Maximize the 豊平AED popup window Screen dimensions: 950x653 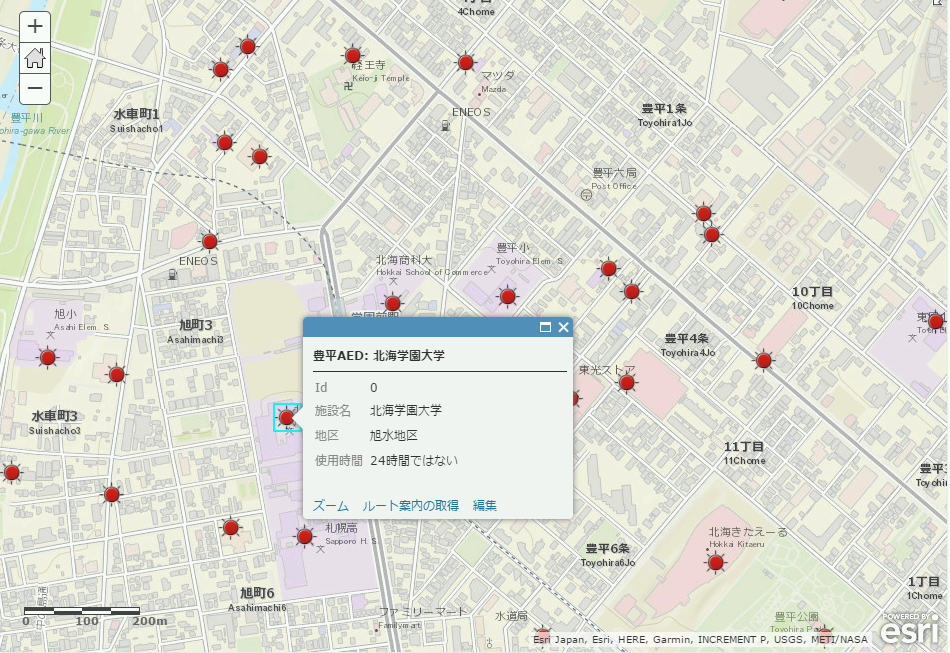(546, 327)
